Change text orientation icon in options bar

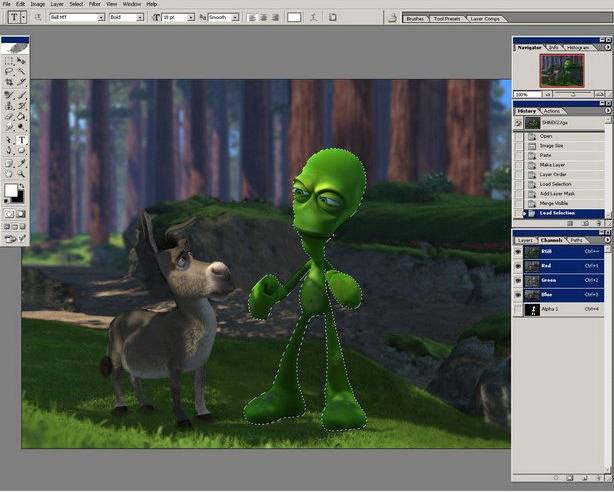coord(38,17)
